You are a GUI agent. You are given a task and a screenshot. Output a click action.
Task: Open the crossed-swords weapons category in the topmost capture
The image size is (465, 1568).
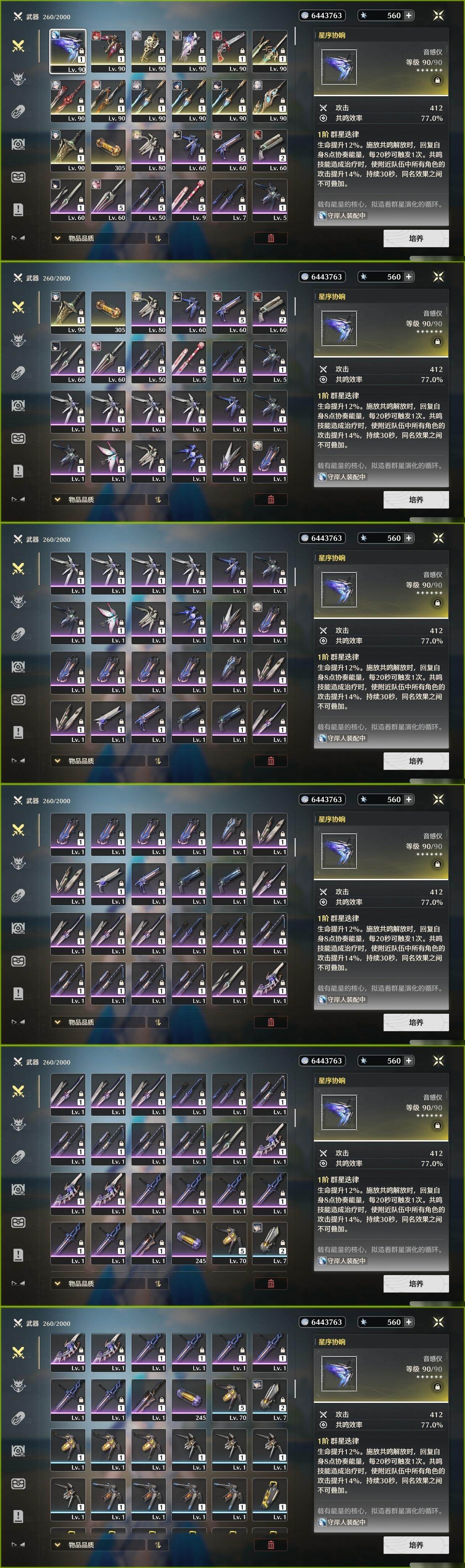point(18,46)
